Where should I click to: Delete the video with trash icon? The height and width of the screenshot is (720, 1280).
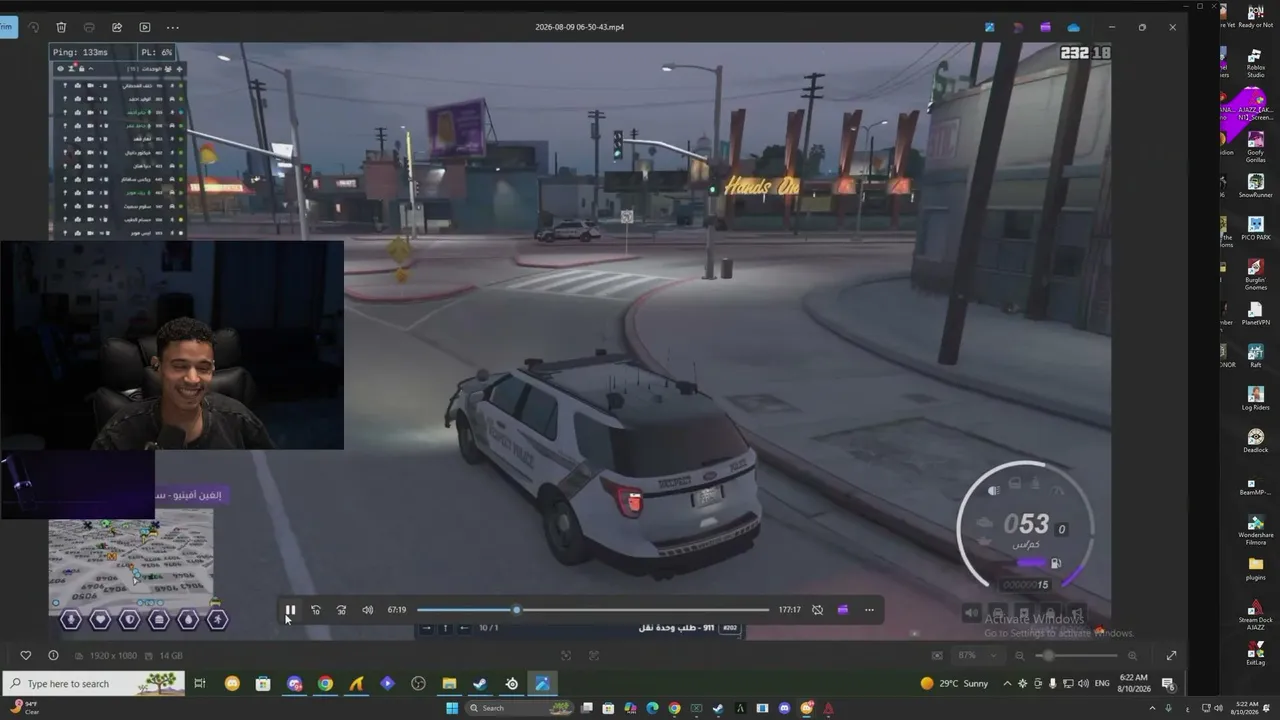(61, 27)
